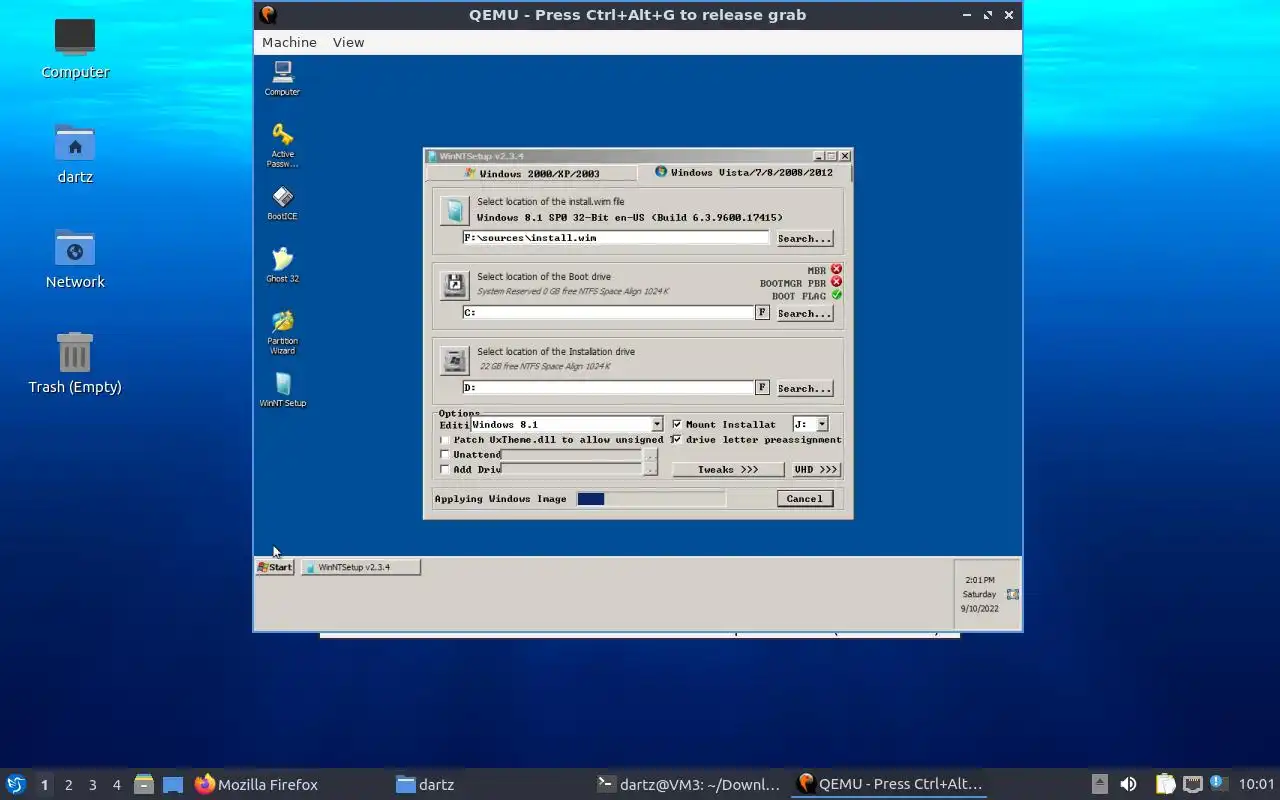Screen dimensions: 1280x800
Task: Open the VHD >>> options
Action: [x=816, y=469]
